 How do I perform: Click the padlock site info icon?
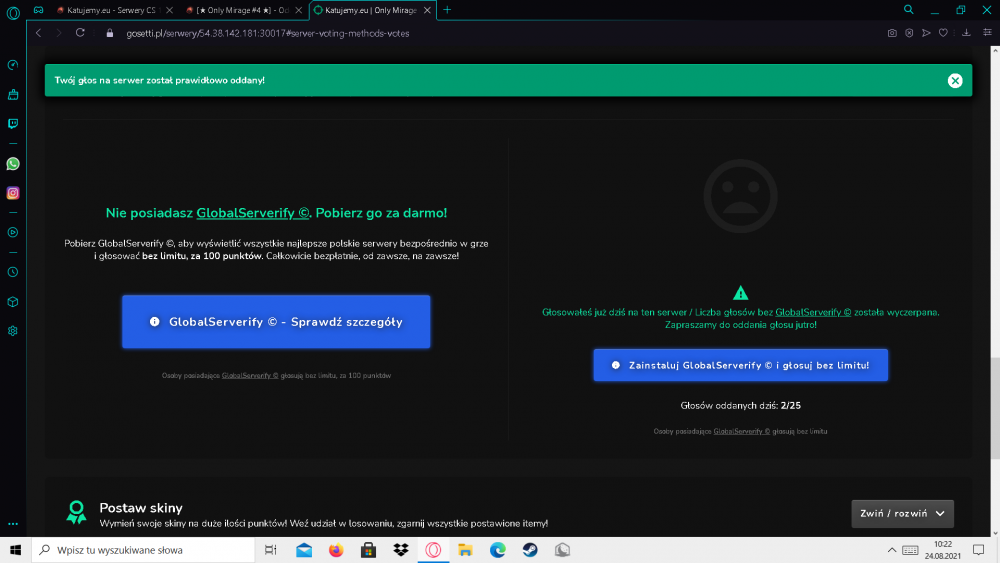[x=110, y=33]
